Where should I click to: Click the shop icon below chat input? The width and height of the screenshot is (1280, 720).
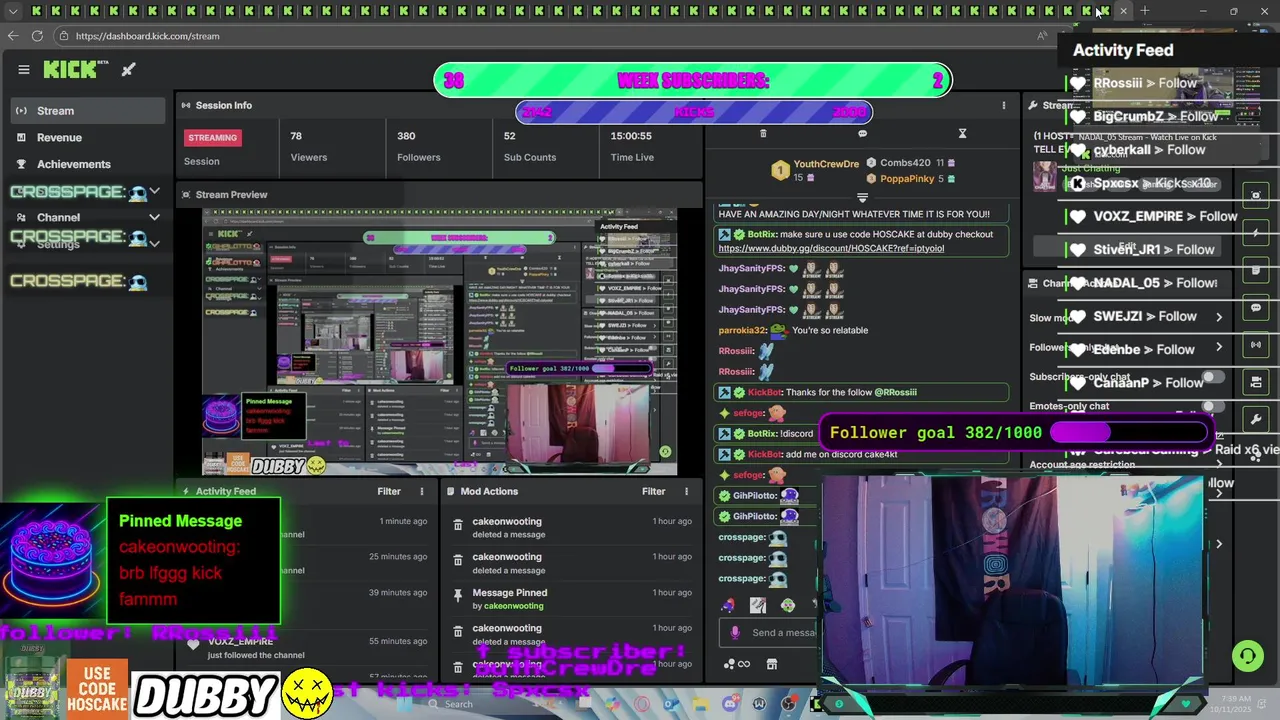coord(771,664)
